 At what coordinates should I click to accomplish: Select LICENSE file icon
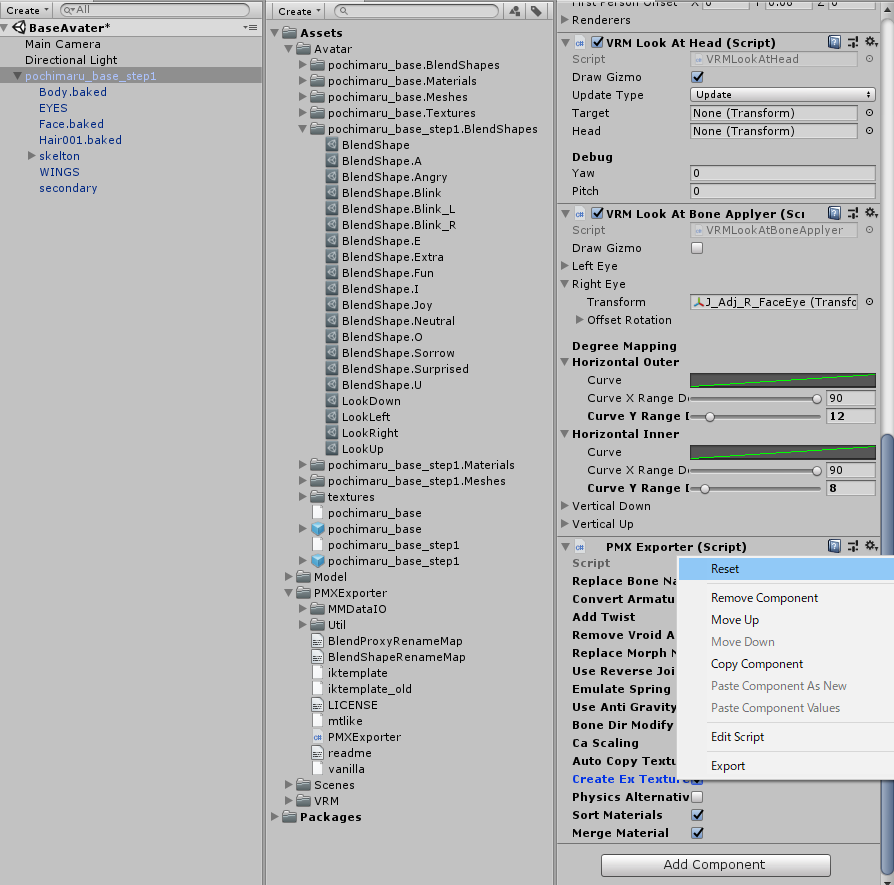point(318,705)
